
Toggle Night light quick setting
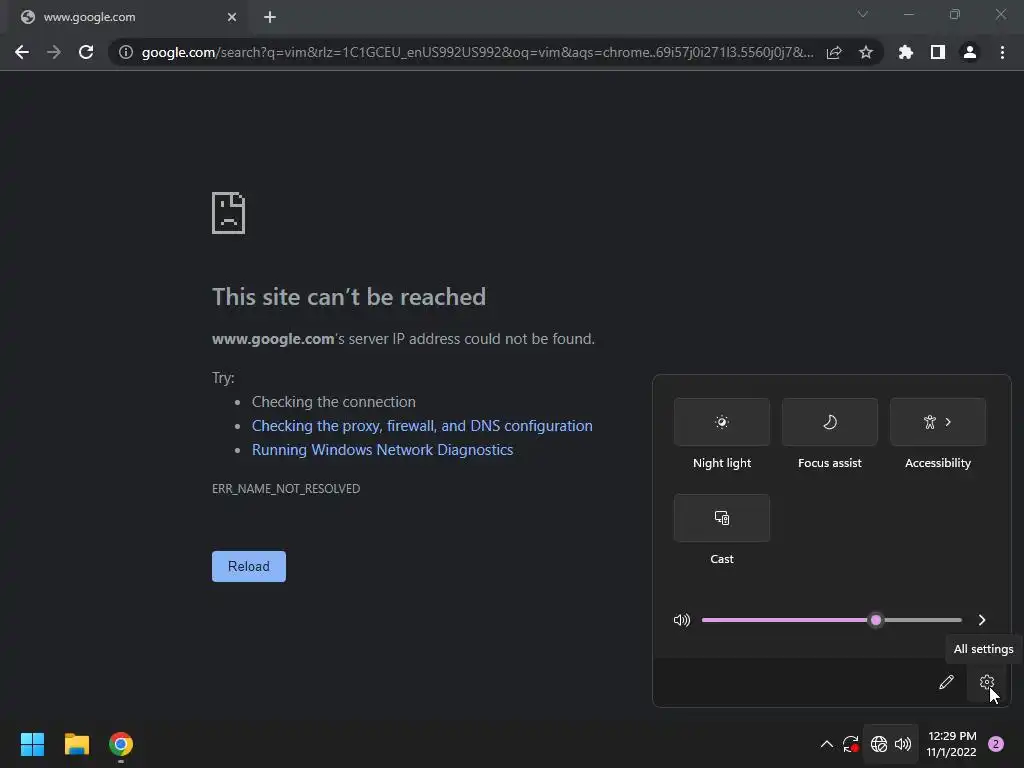pos(722,422)
